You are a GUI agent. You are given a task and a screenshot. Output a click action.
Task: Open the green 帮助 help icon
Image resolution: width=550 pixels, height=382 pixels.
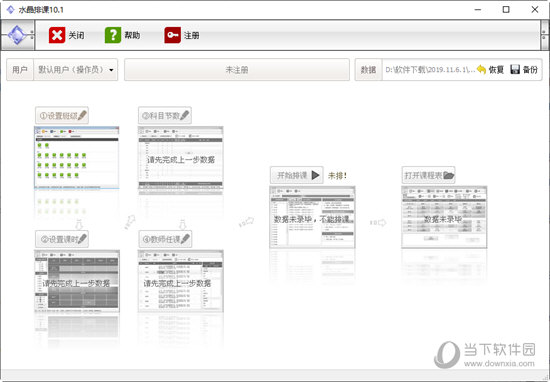click(x=113, y=35)
